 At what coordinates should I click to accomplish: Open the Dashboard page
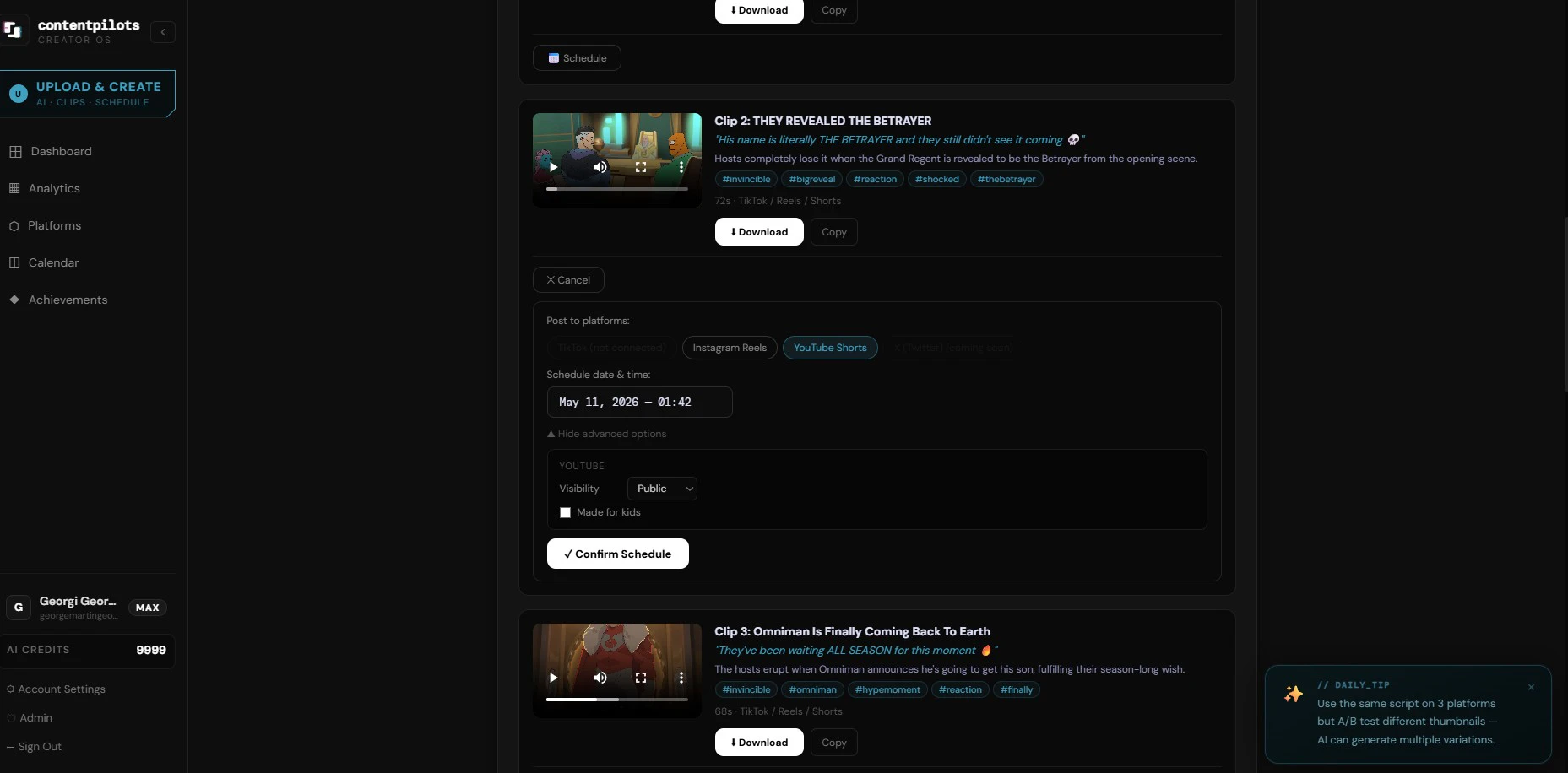click(x=61, y=151)
